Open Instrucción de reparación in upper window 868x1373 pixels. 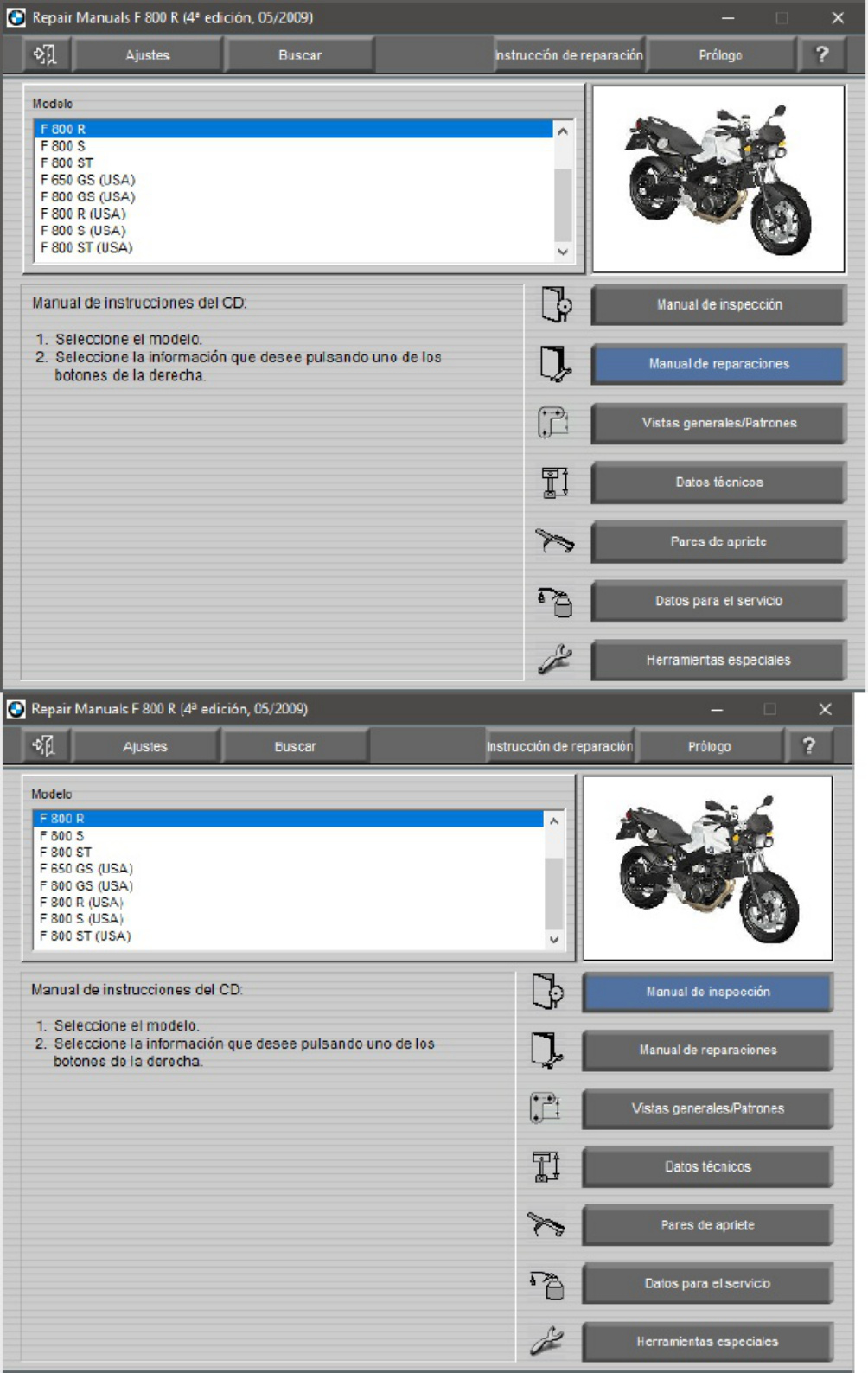coord(569,55)
